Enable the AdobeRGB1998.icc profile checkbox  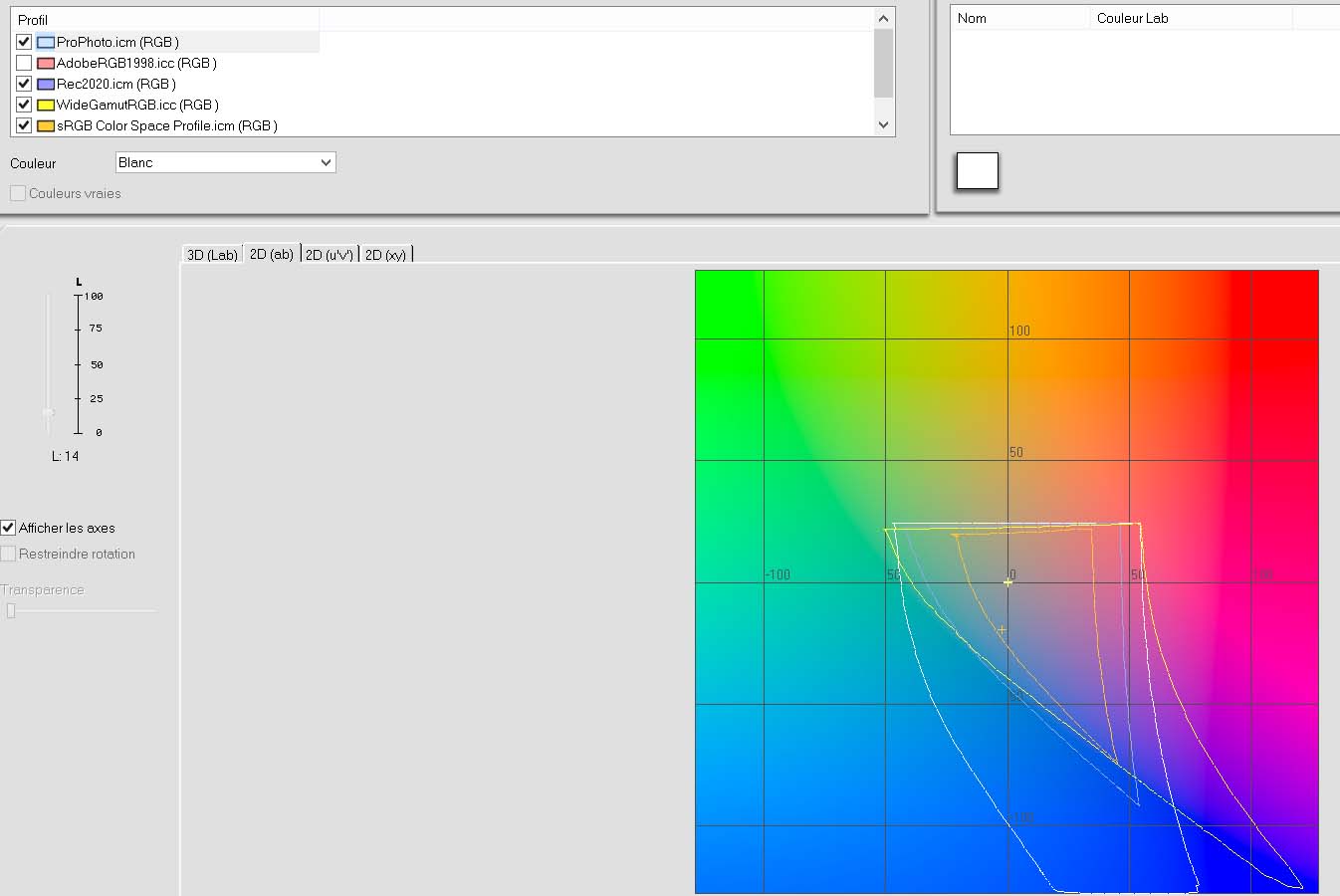pyautogui.click(x=24, y=64)
